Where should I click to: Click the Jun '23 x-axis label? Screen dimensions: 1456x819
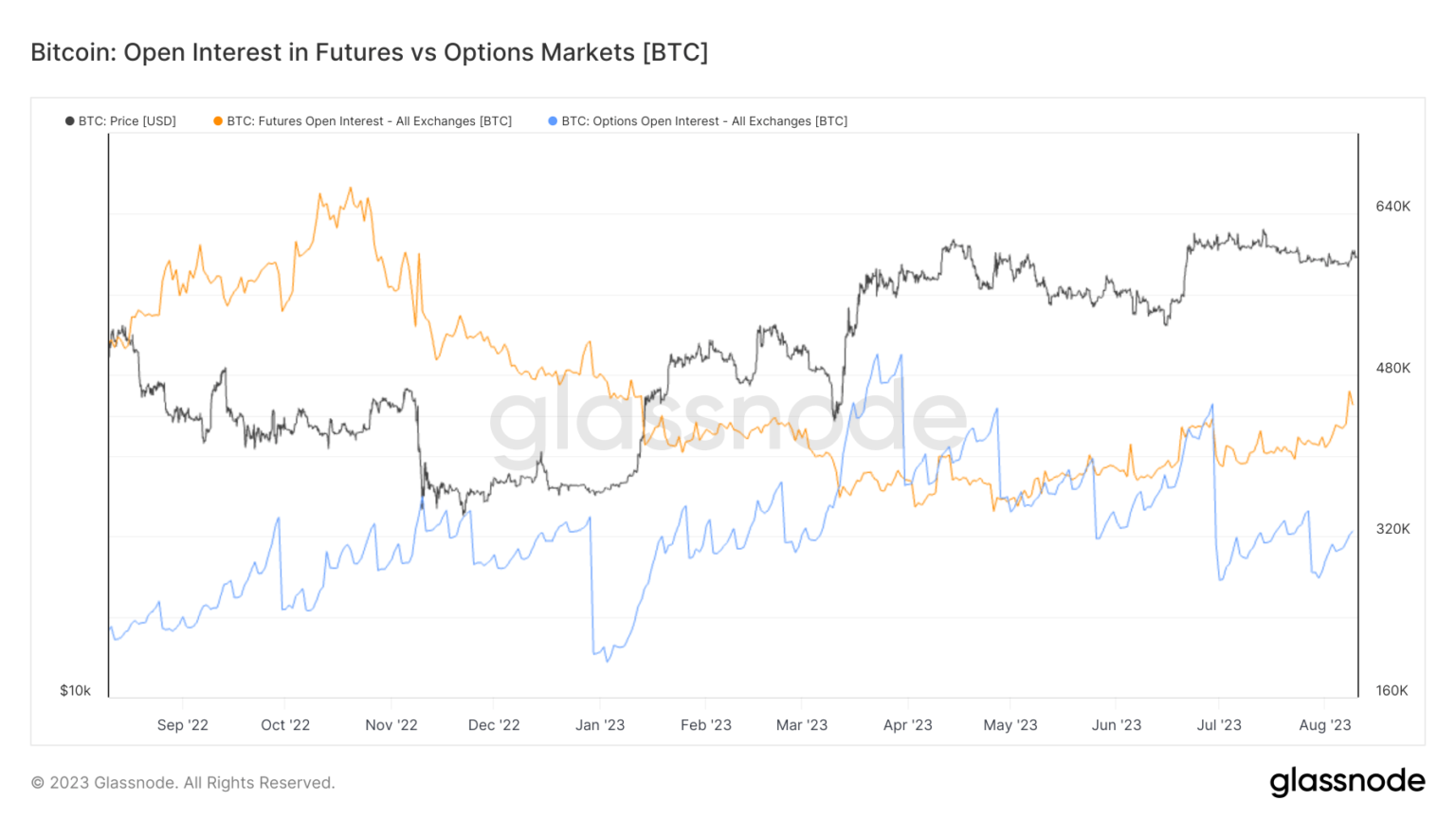click(1116, 725)
